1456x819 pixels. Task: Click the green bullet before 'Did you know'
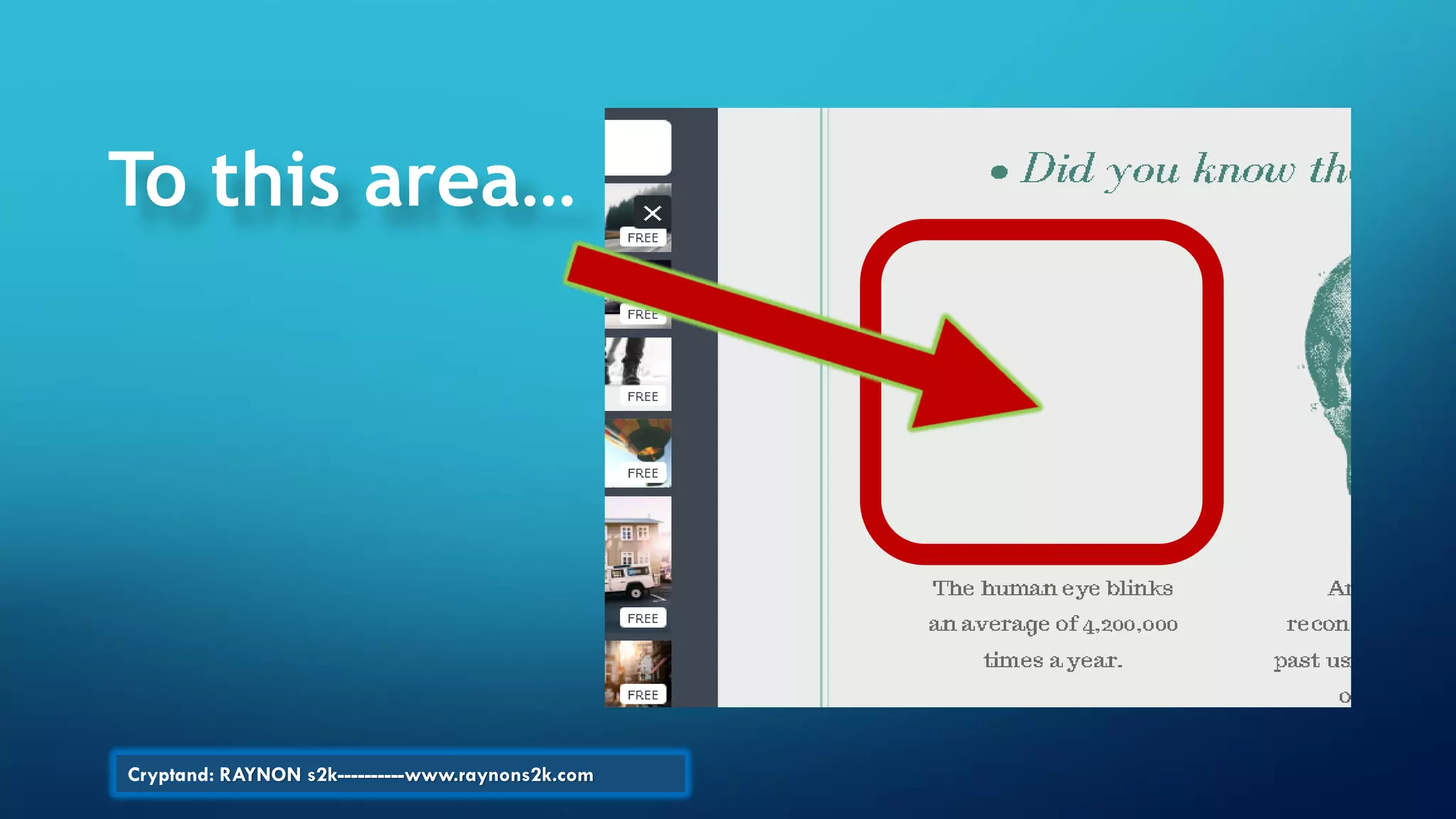[999, 172]
